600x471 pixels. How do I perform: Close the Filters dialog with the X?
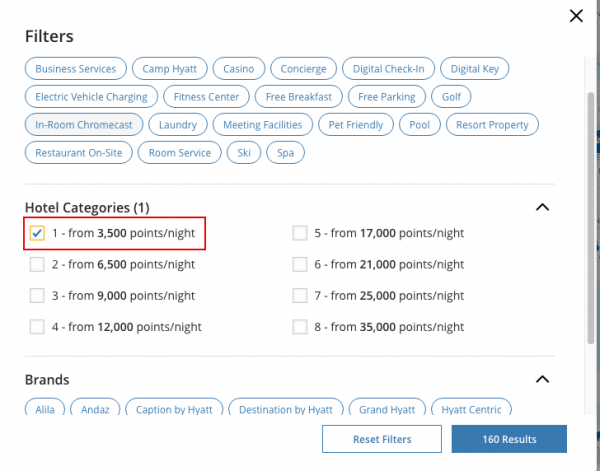coord(575,16)
